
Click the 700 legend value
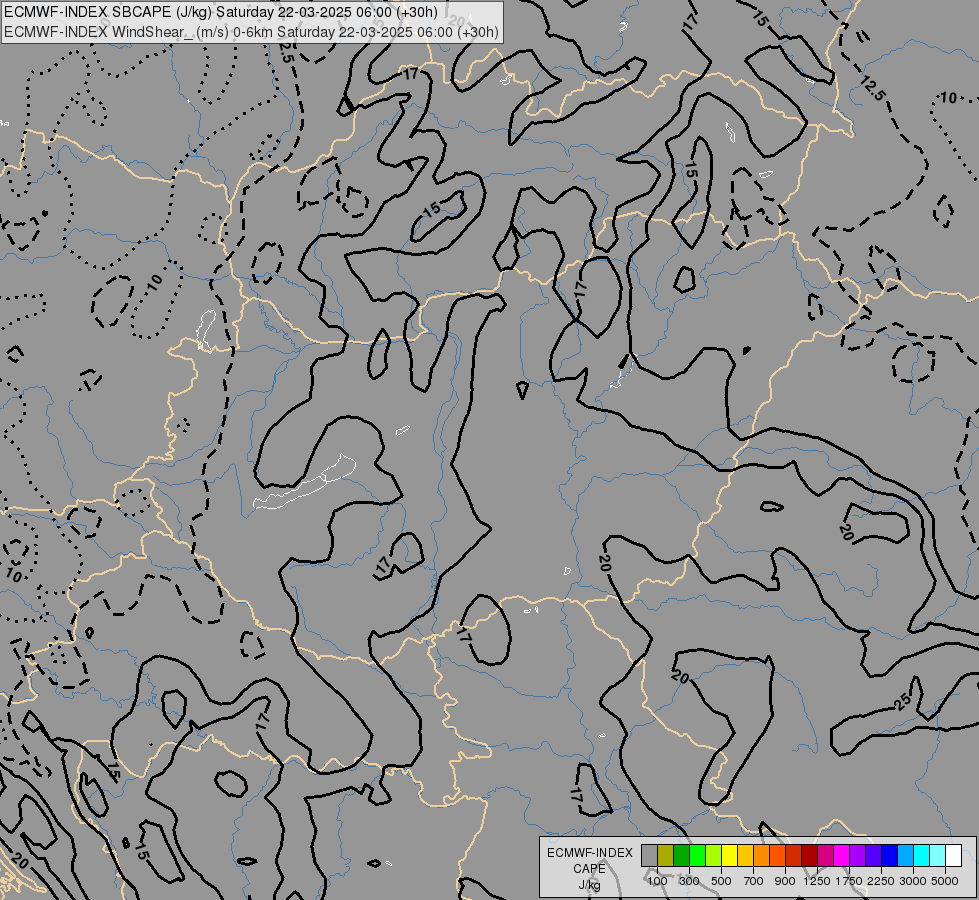point(754,881)
